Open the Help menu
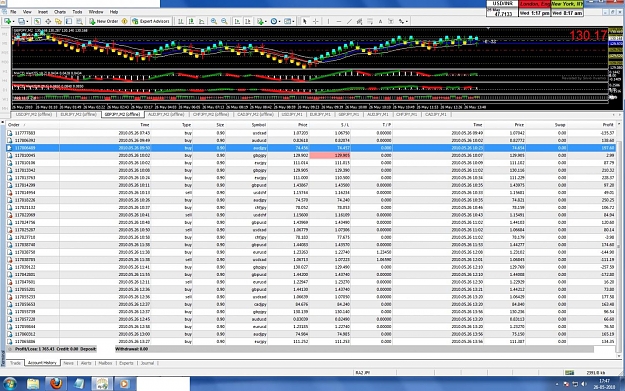Image resolution: width=625 pixels, height=391 pixels. point(114,12)
